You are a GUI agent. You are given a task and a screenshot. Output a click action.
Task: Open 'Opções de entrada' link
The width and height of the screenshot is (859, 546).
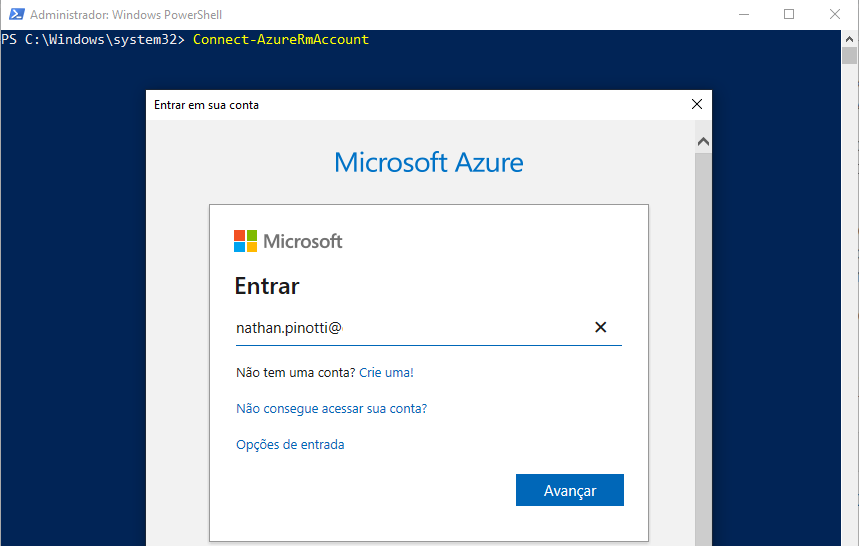[290, 445]
